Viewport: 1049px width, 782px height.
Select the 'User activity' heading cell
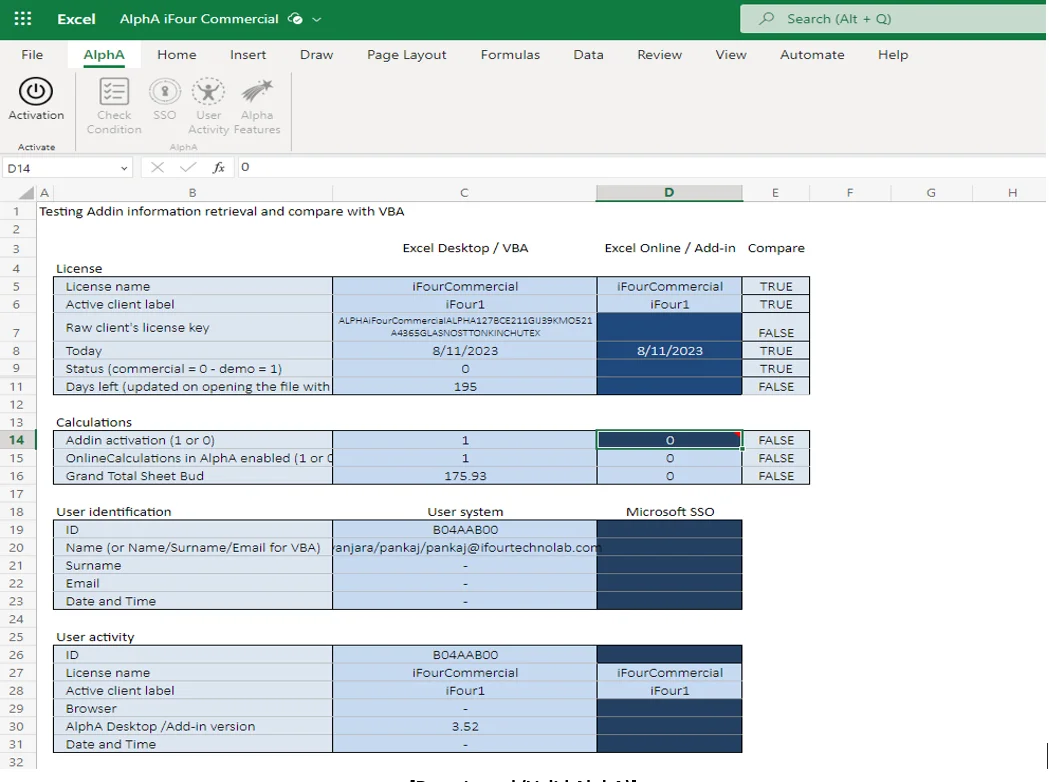pyautogui.click(x=193, y=637)
